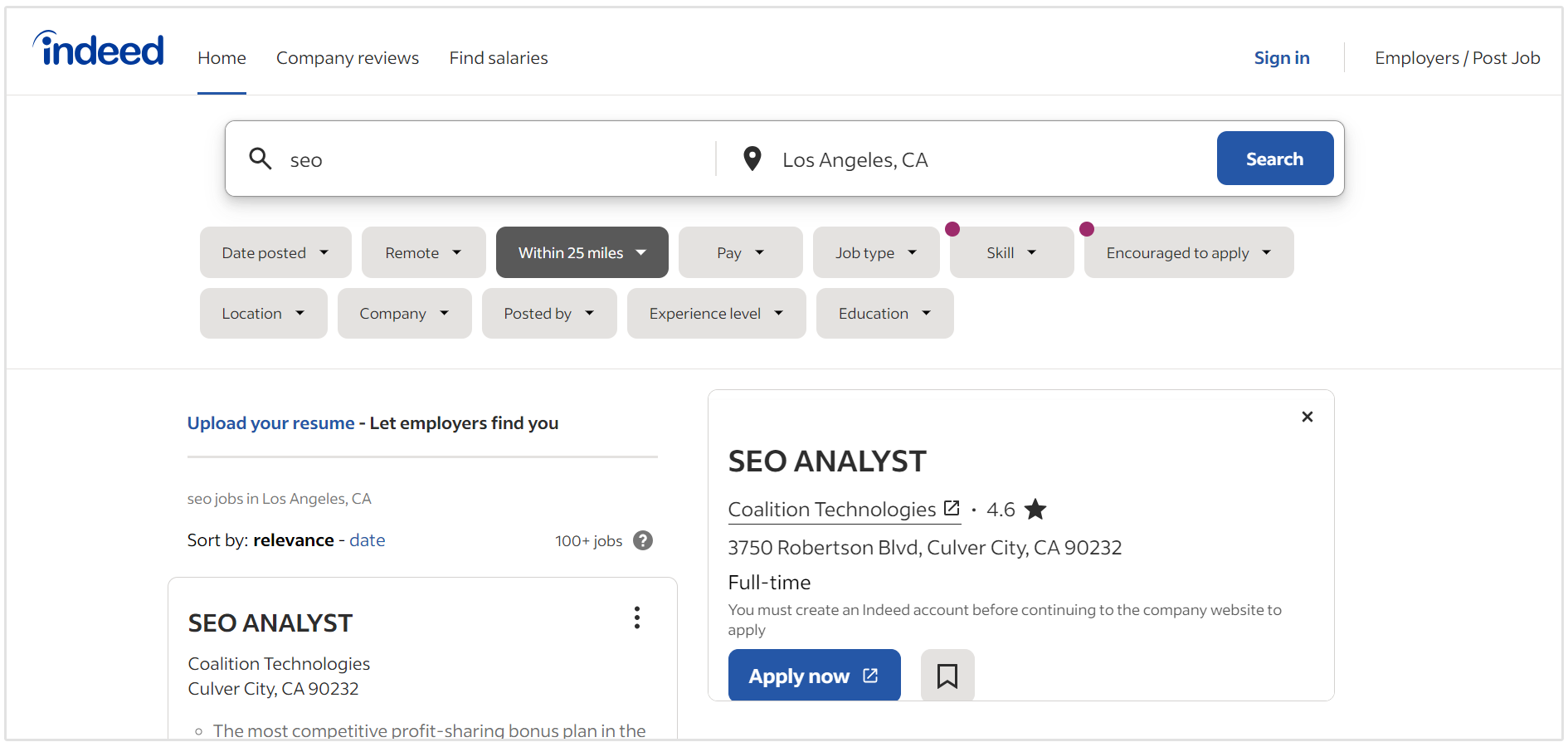Sort results by date
The width and height of the screenshot is (1568, 747).
[367, 540]
